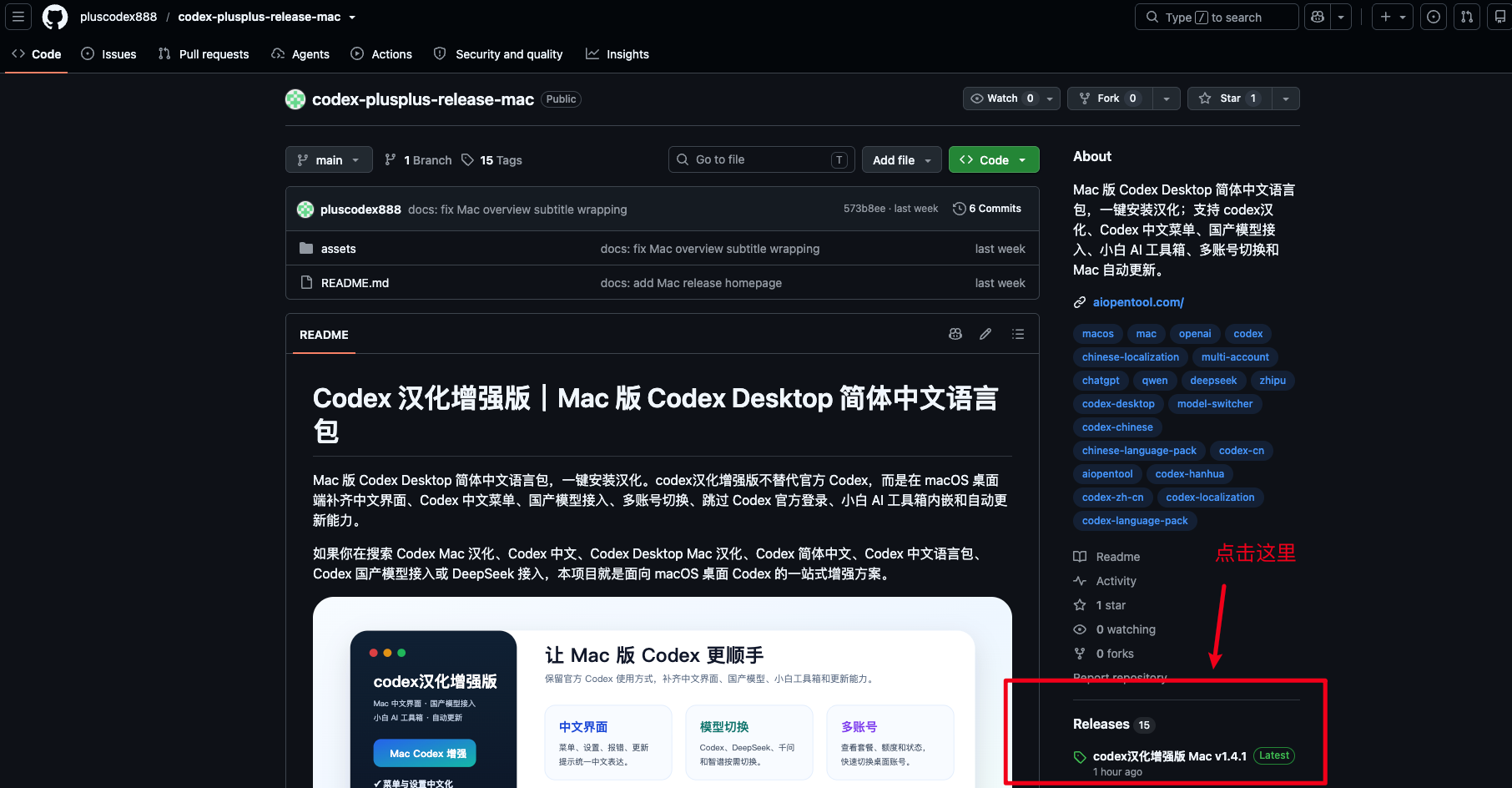
Task: Open the green Code clone dropdown
Action: tap(993, 160)
